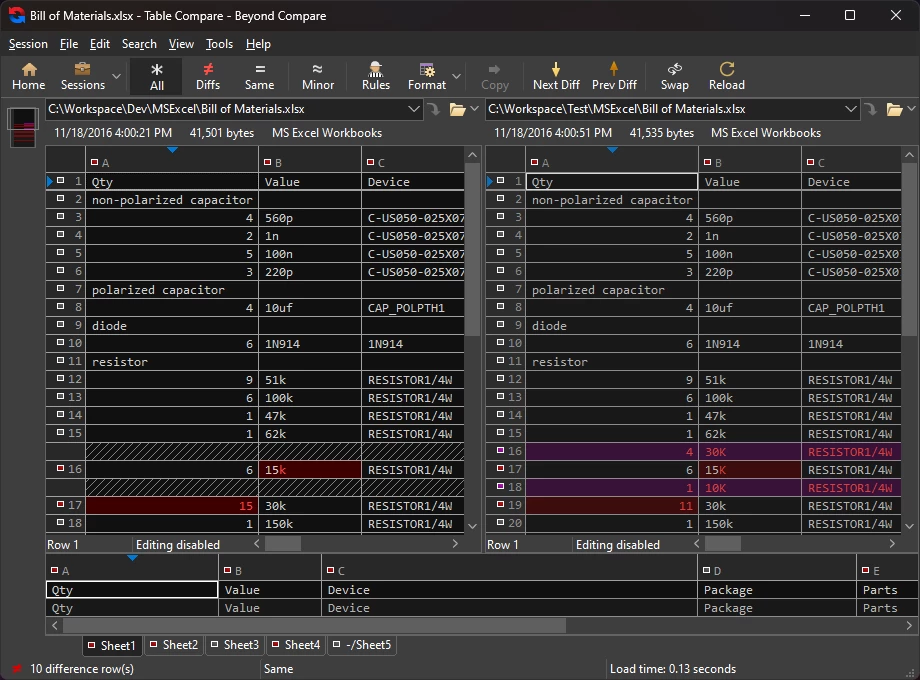The height and width of the screenshot is (680, 920).
Task: Switch to the Sheet3 tab
Action: (x=235, y=645)
